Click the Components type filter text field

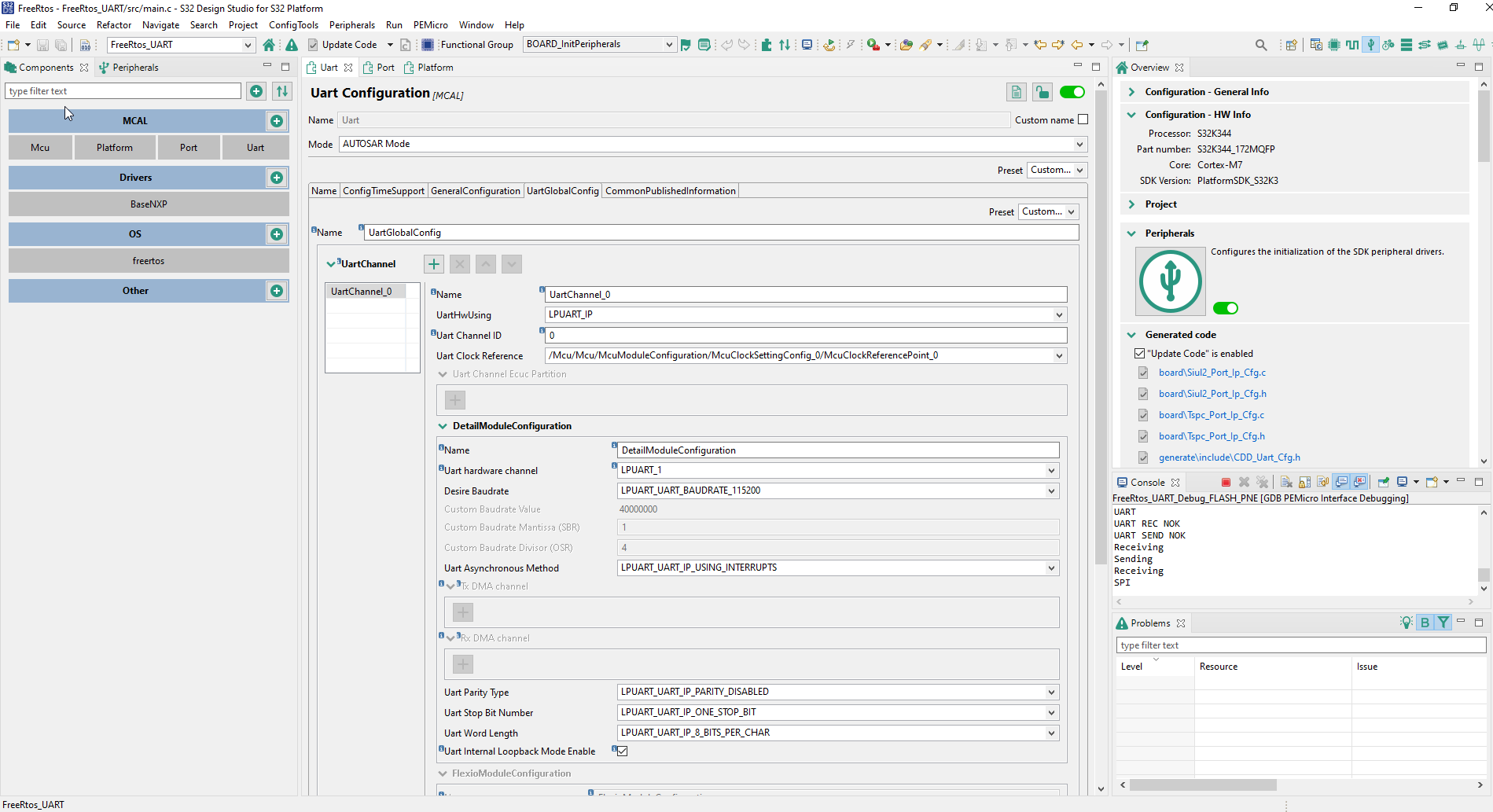pos(123,91)
